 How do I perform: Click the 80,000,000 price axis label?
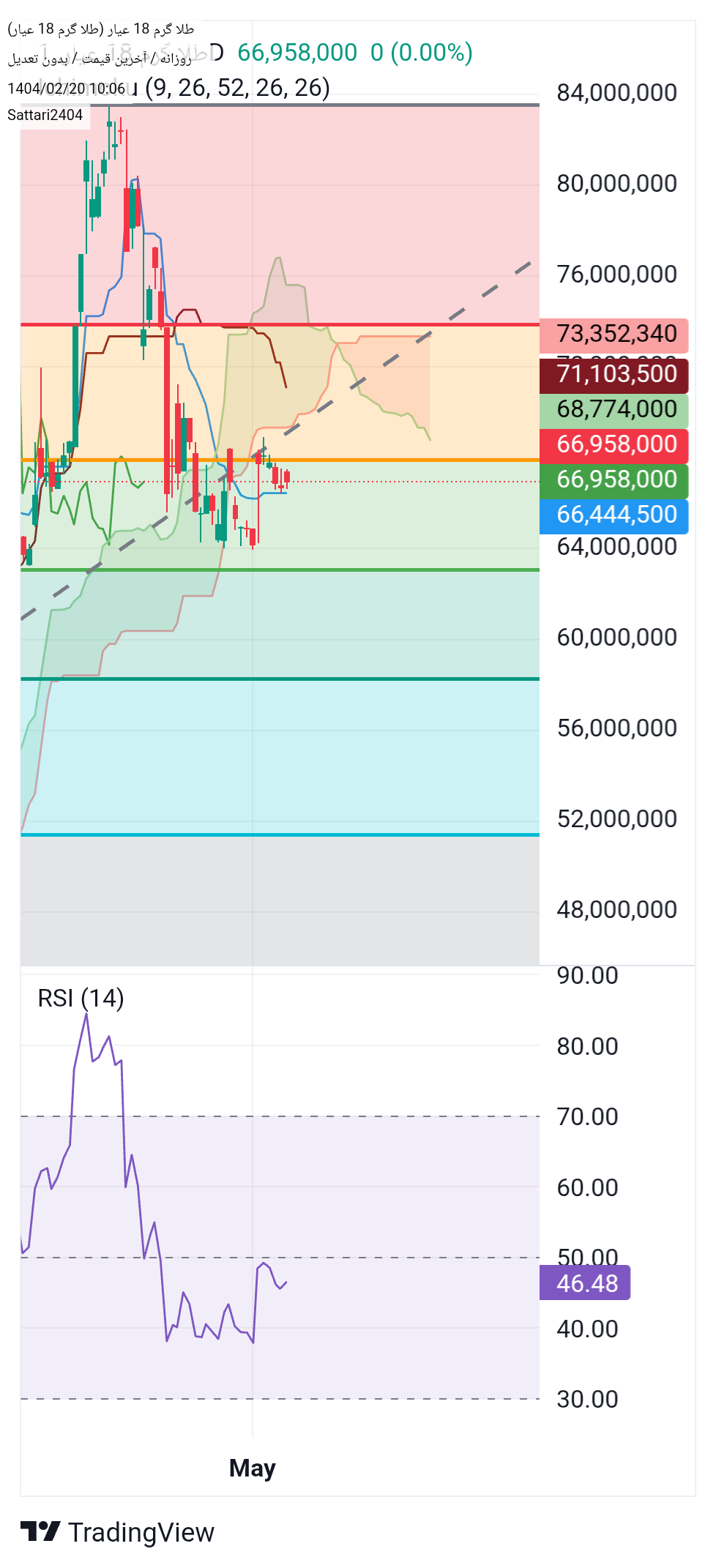pos(617,184)
